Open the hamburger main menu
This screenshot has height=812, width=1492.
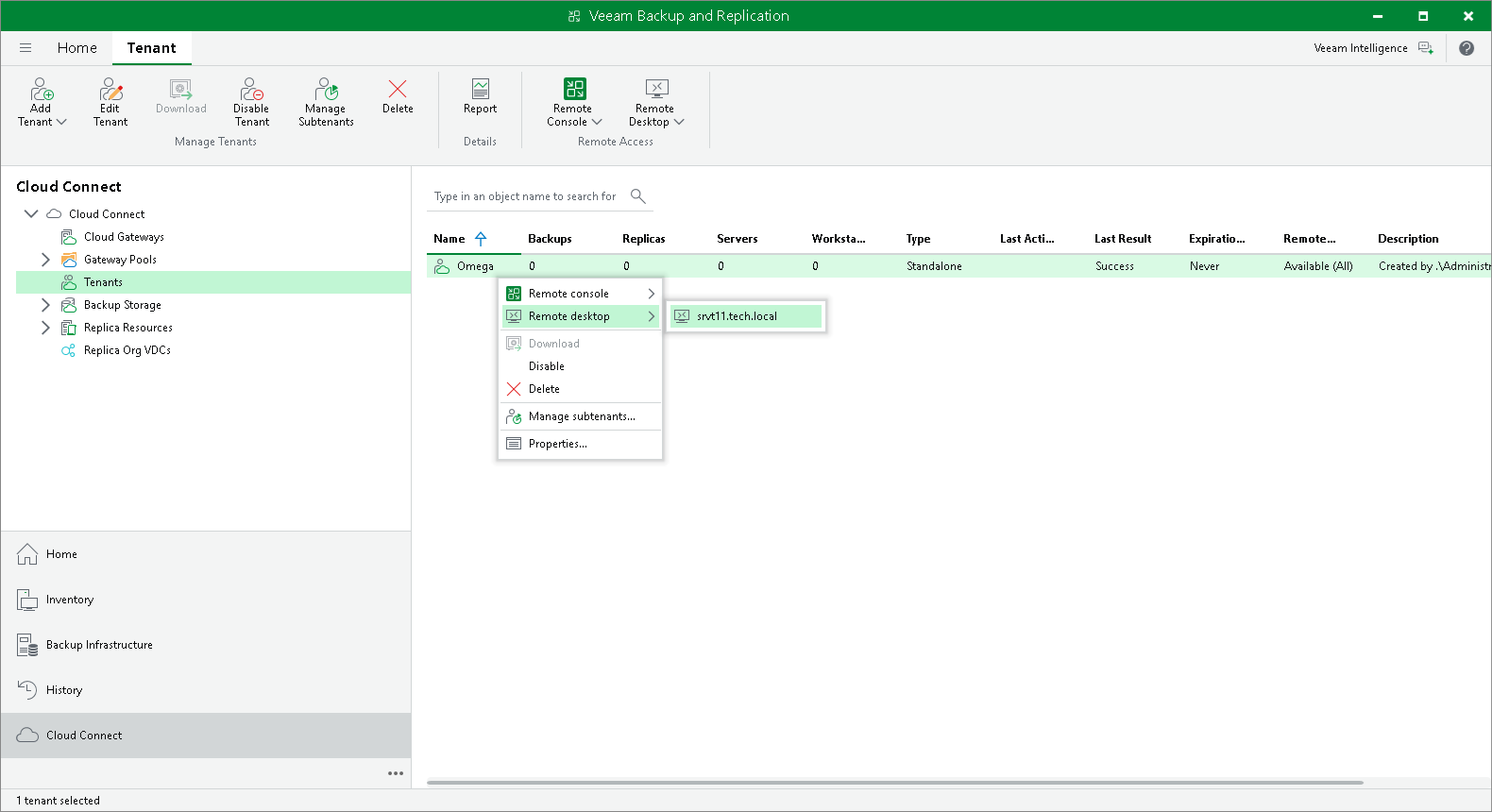pyautogui.click(x=25, y=48)
